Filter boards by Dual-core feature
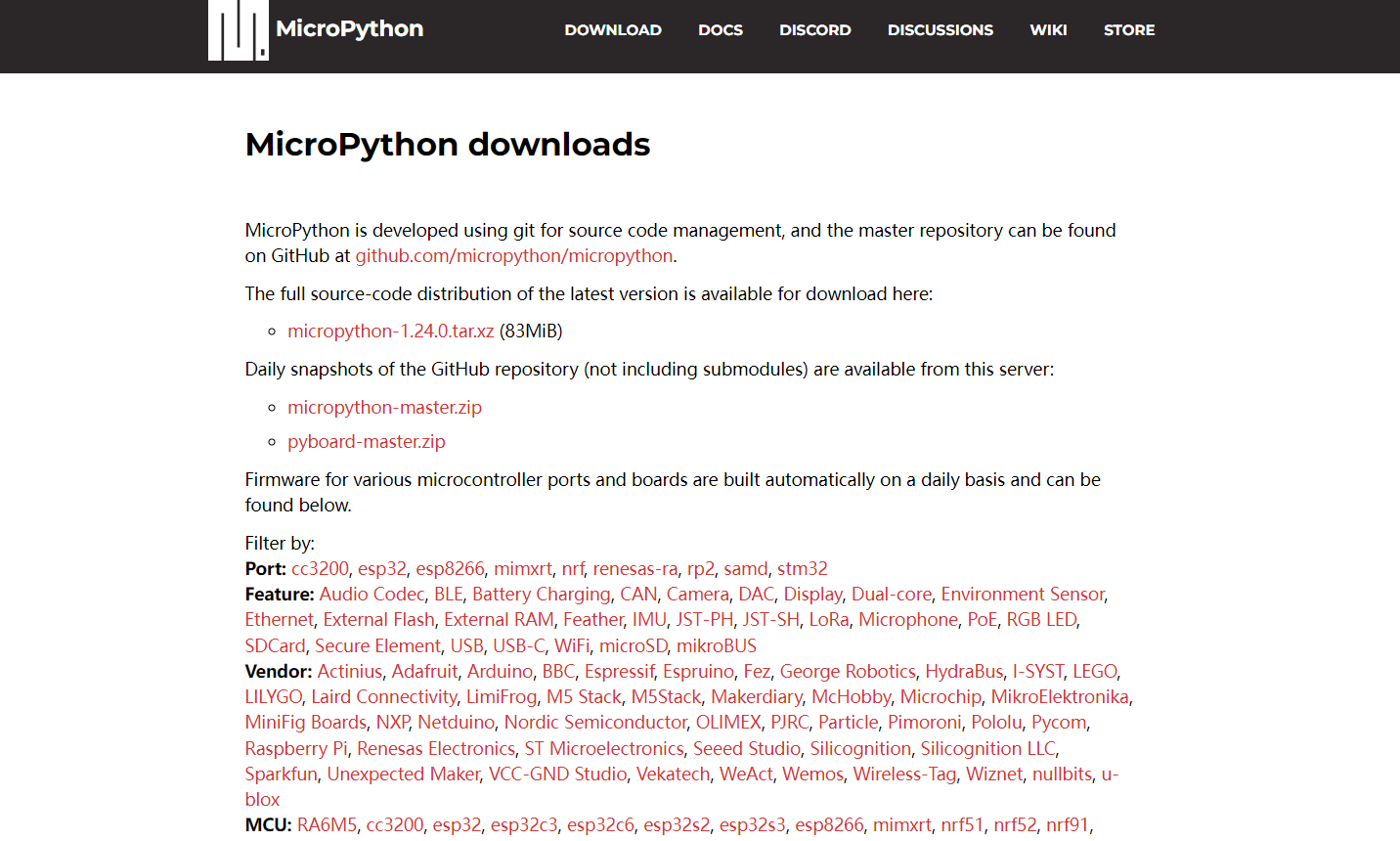Viewport: 1400px width, 841px height. click(x=892, y=595)
